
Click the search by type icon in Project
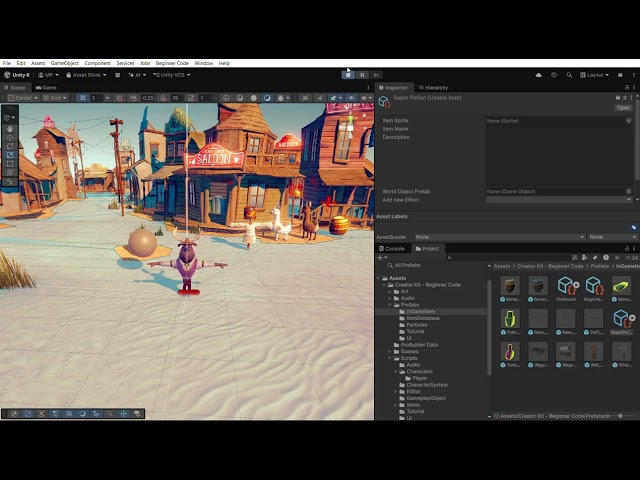pos(584,258)
